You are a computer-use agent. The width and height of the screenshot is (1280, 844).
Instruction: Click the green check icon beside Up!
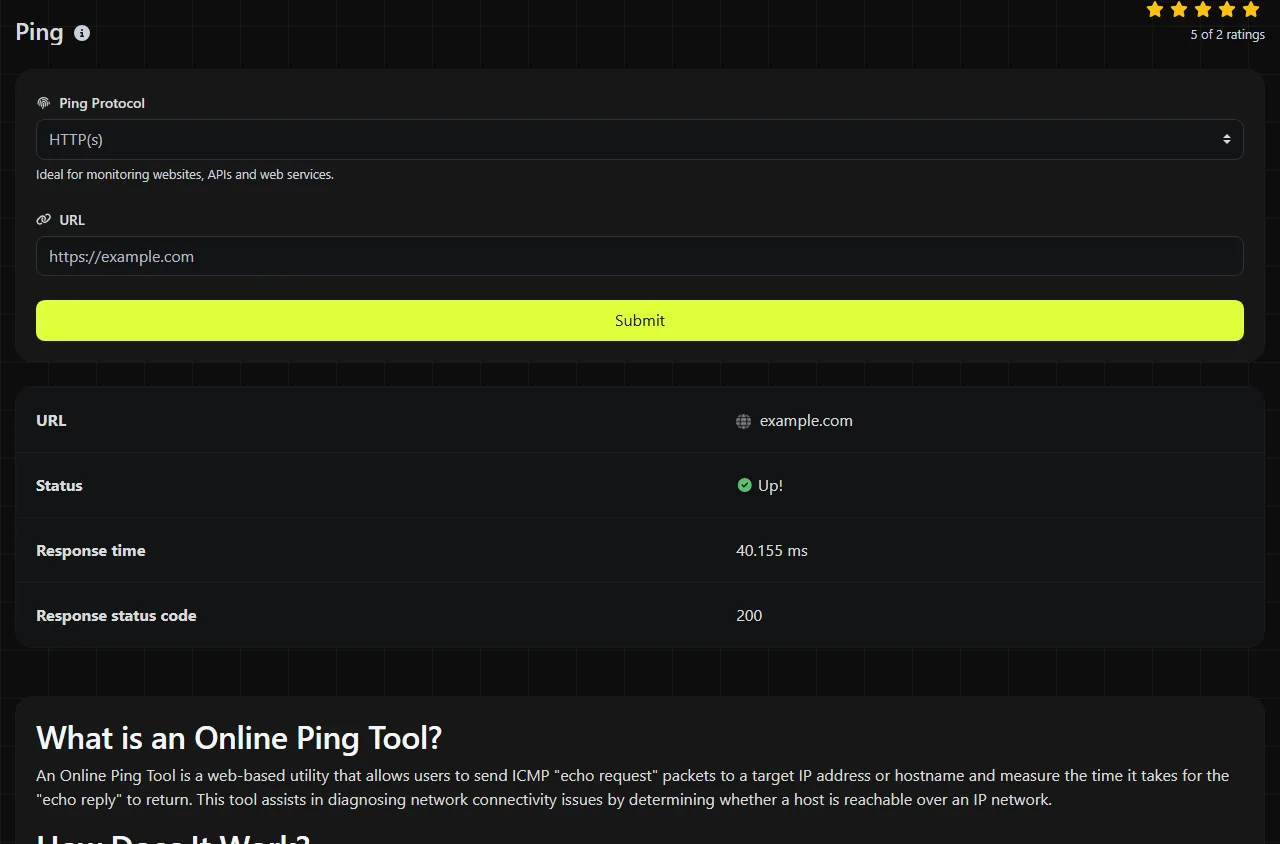[744, 485]
